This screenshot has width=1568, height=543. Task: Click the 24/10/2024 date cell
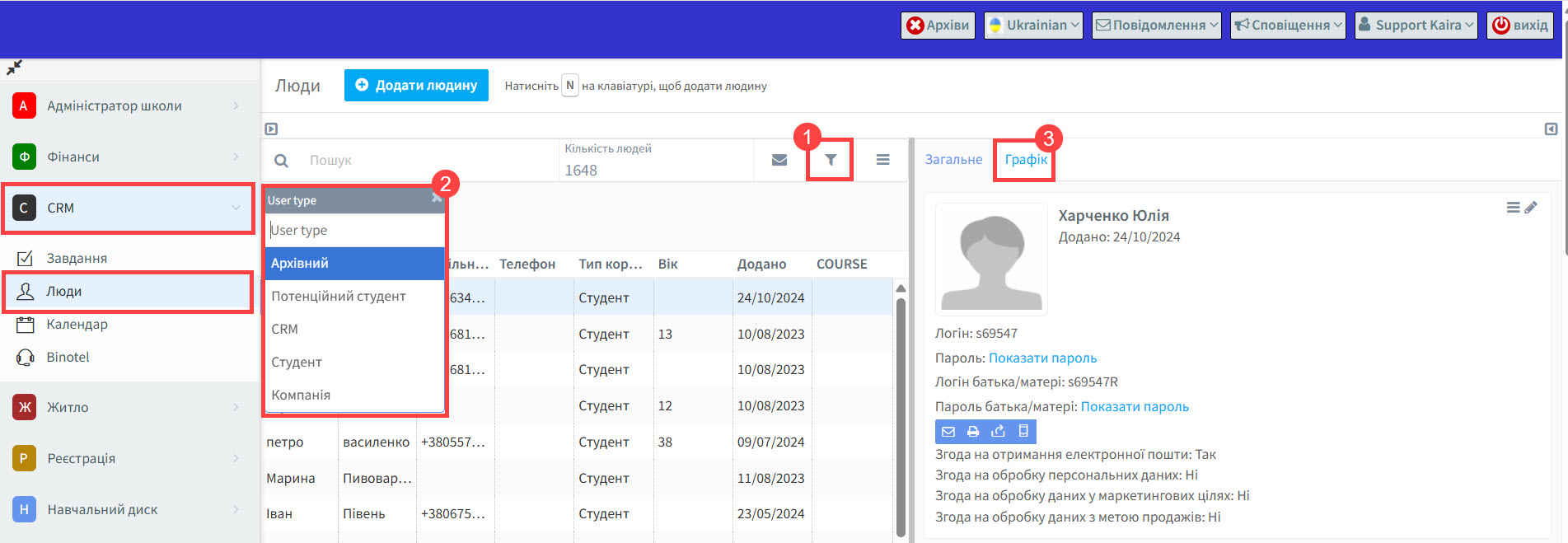pos(771,297)
